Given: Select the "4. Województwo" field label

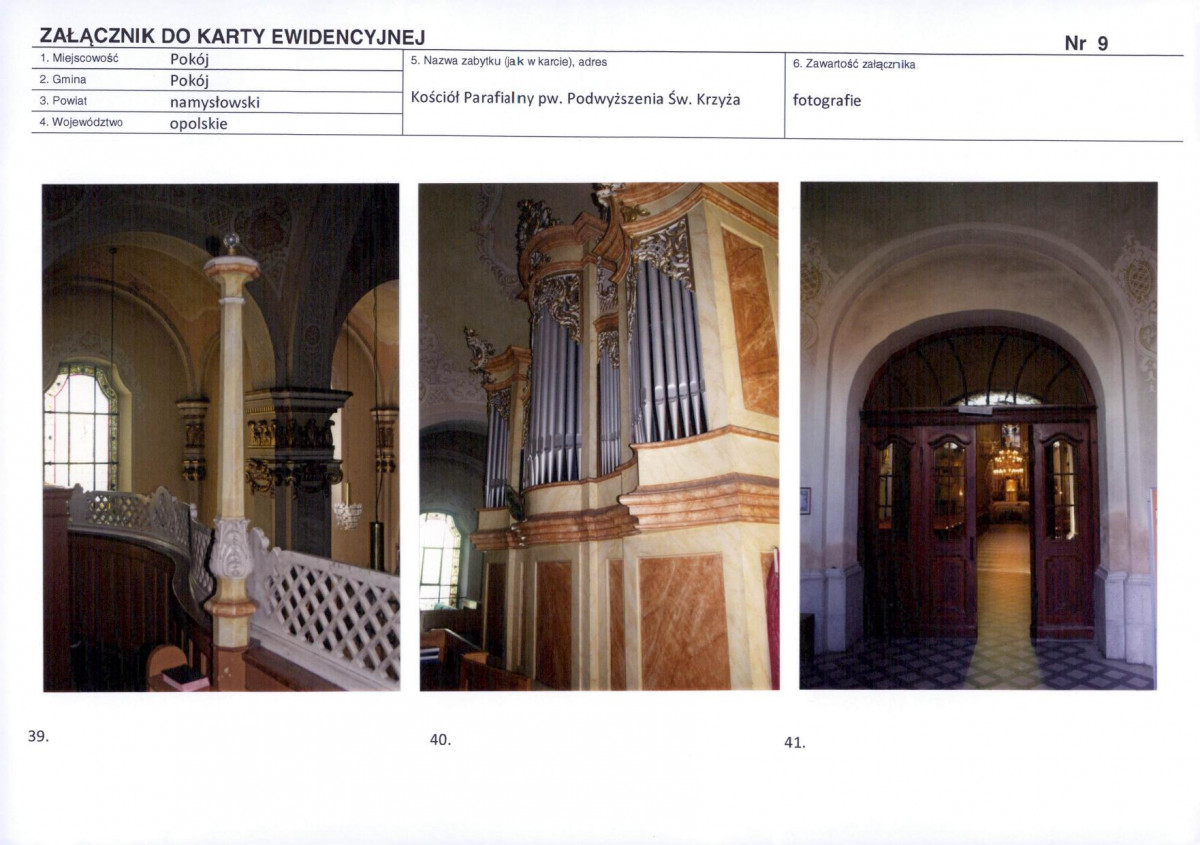Looking at the screenshot, I should (81, 123).
